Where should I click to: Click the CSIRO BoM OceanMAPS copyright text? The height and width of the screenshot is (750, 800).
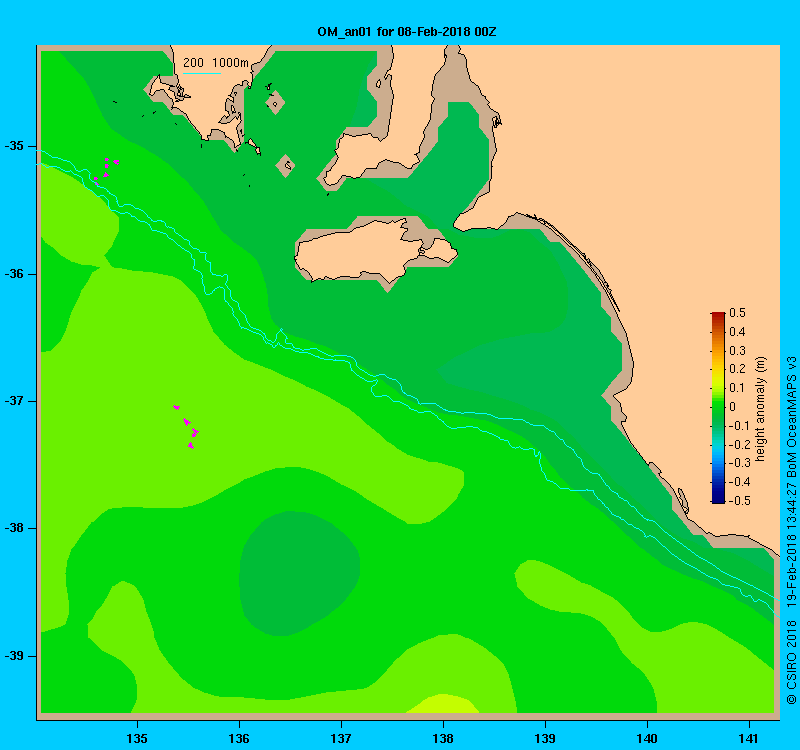tap(791, 530)
